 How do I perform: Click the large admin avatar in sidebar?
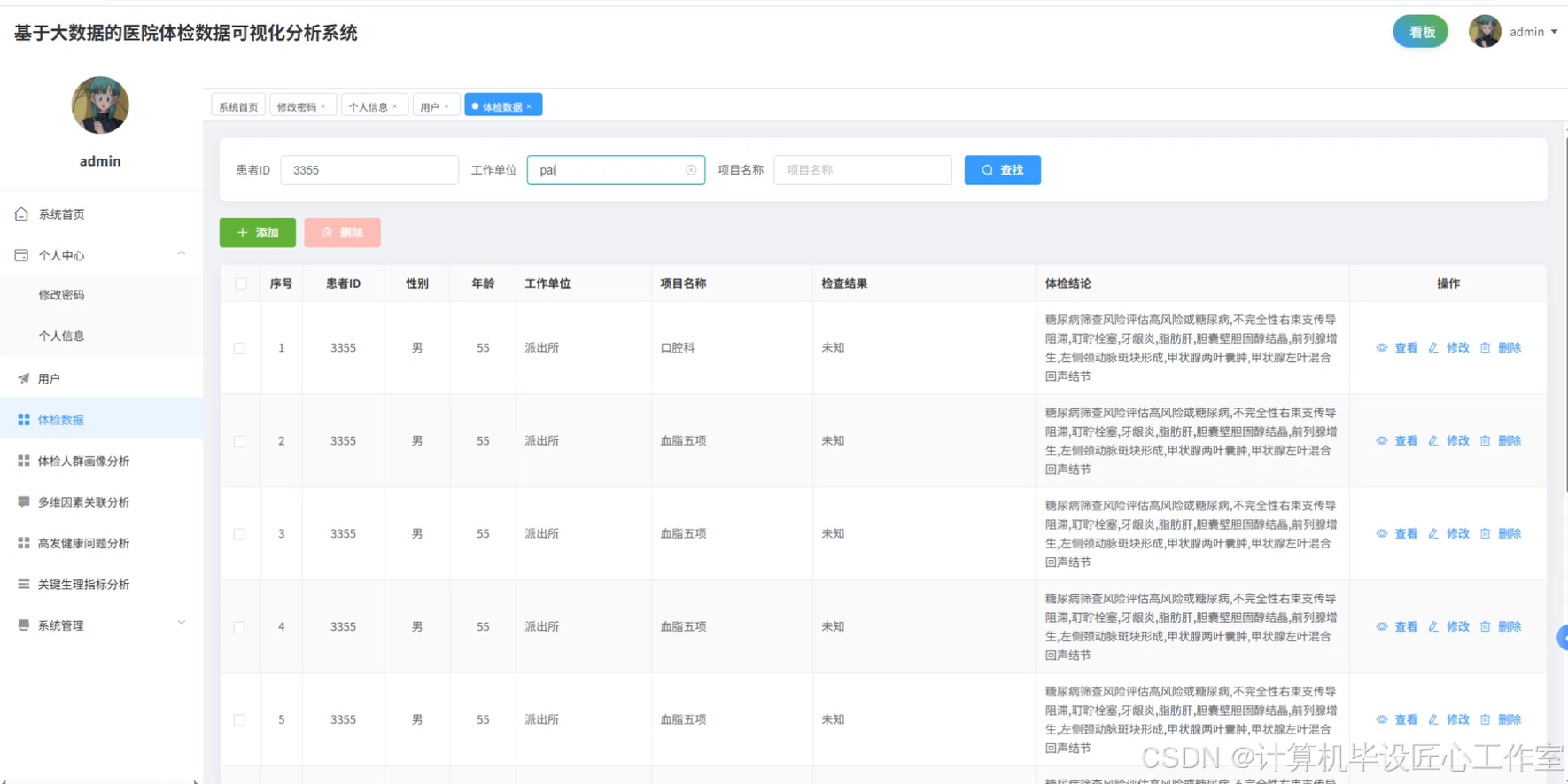[100, 105]
